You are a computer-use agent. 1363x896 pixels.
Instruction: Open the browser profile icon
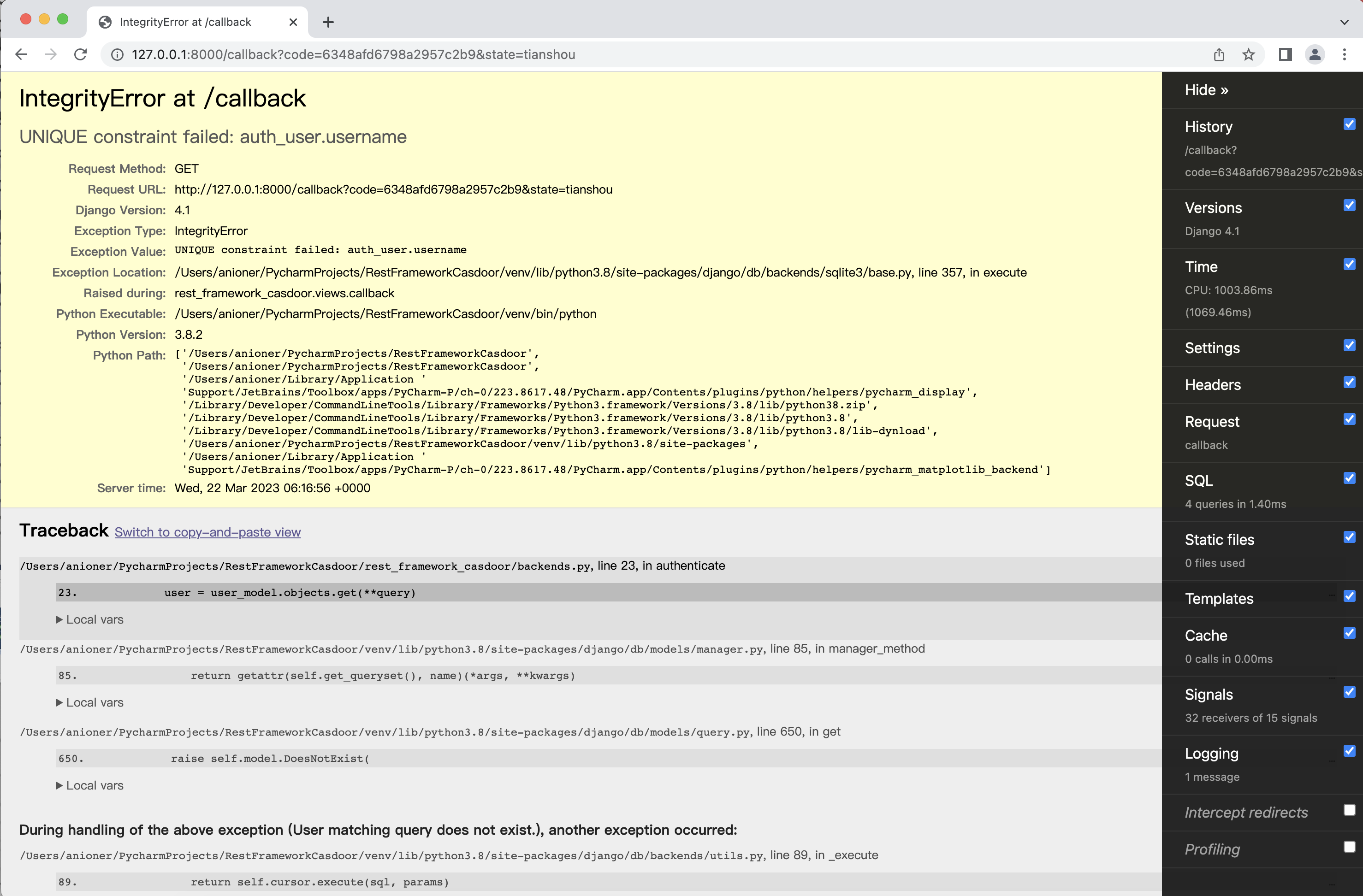click(x=1316, y=54)
